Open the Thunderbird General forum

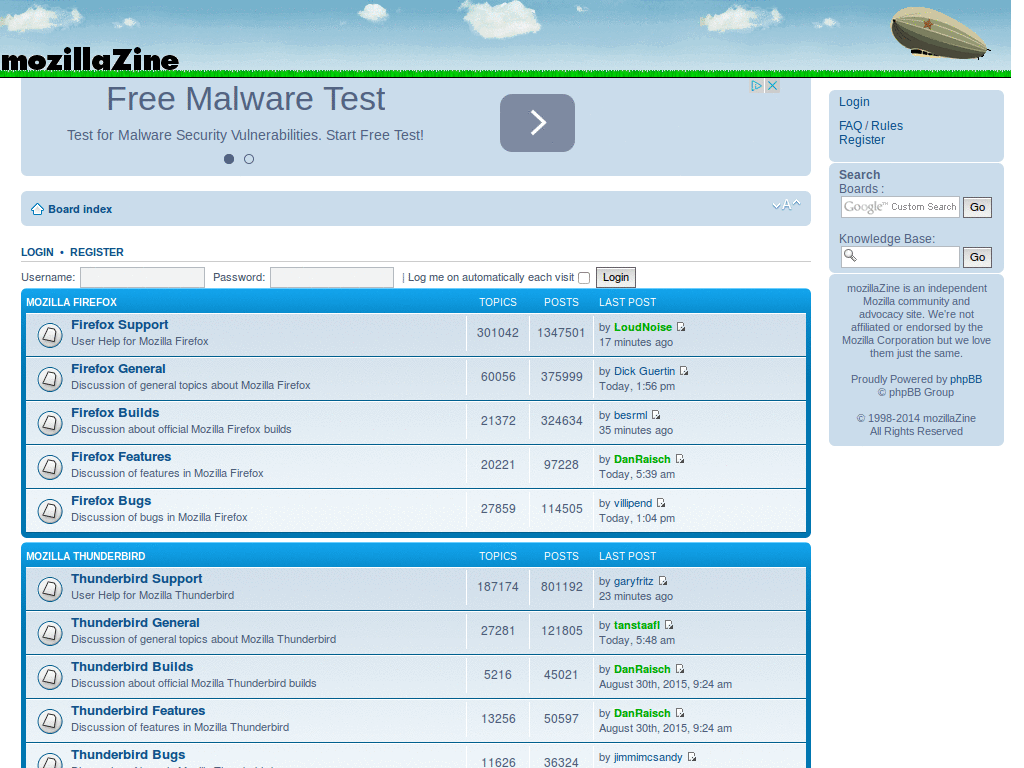(x=135, y=622)
